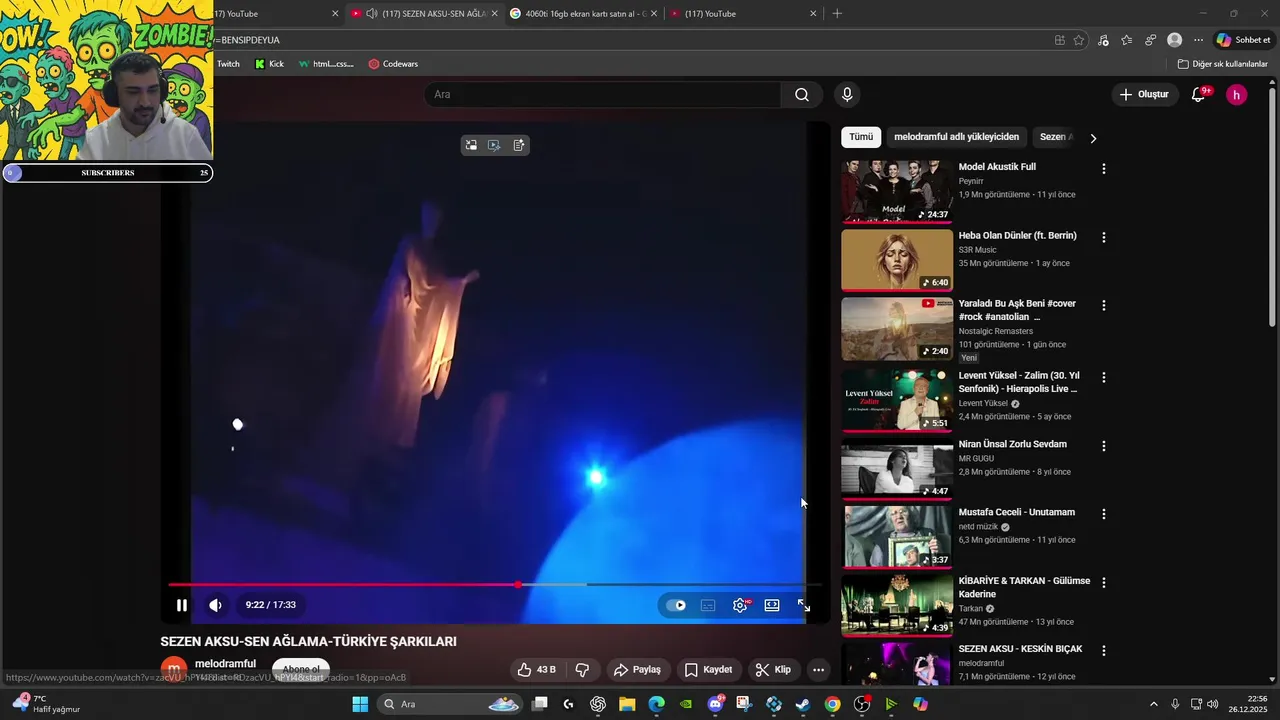Open the Model Akustik Full thumbnail
The image size is (1280, 720).
pyautogui.click(x=897, y=191)
